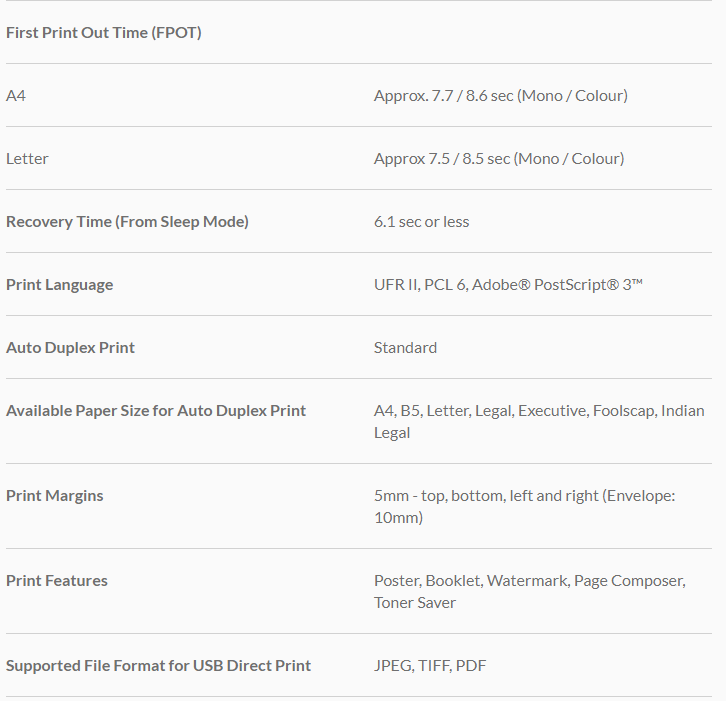Click the 'Toner Saver' text

[x=415, y=603]
